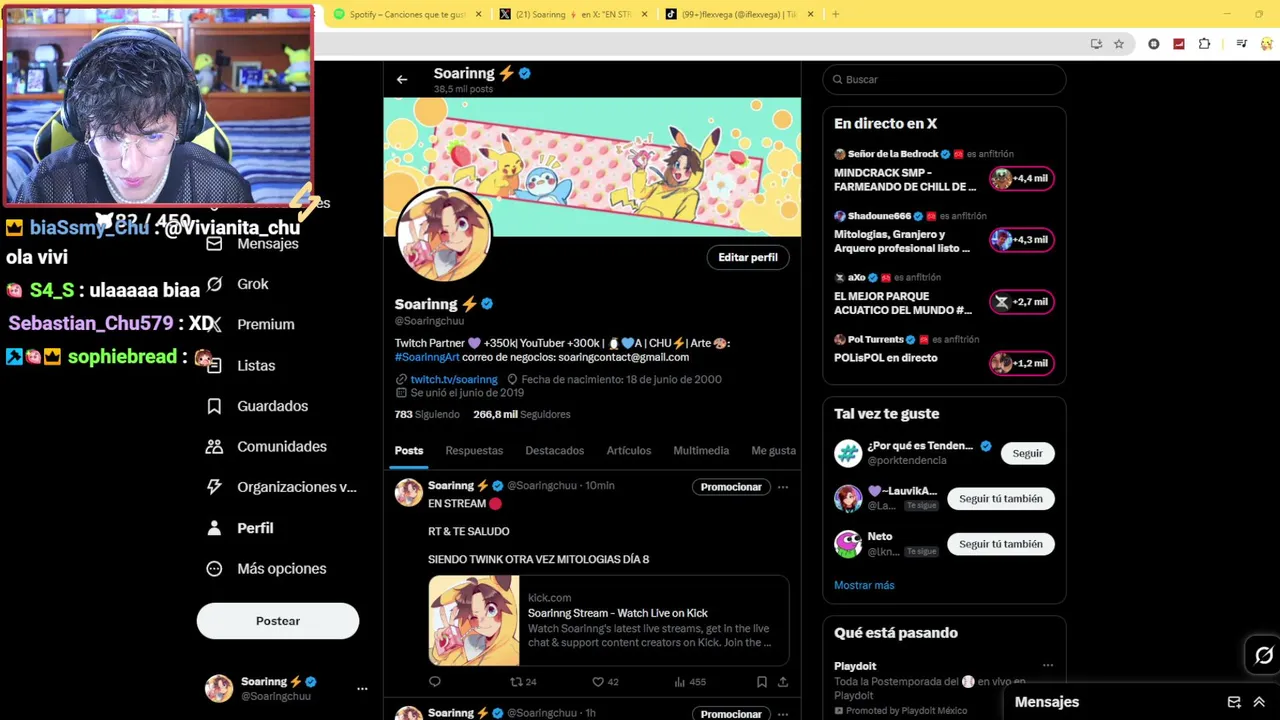
Task: Click Mostrar más under Tal vez te guste
Action: (864, 585)
